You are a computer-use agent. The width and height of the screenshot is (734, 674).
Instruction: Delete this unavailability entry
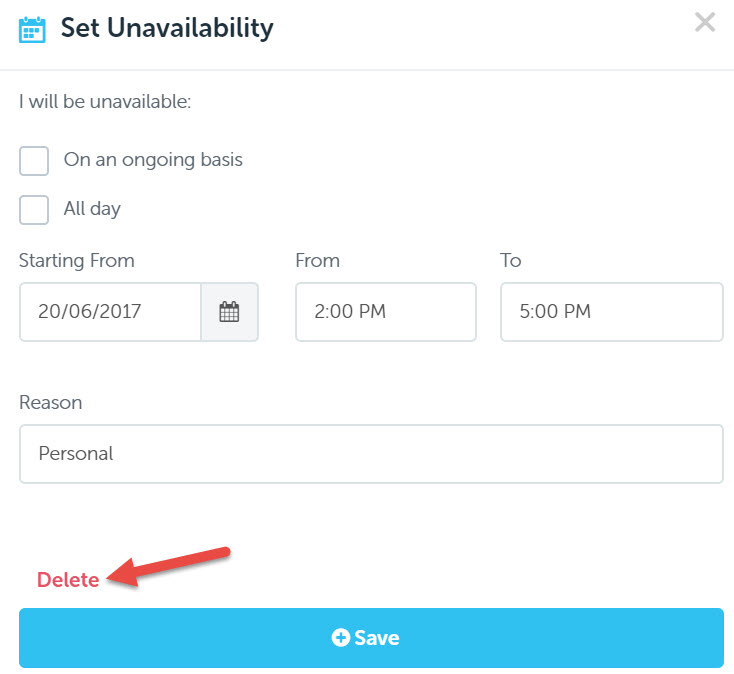[x=68, y=580]
